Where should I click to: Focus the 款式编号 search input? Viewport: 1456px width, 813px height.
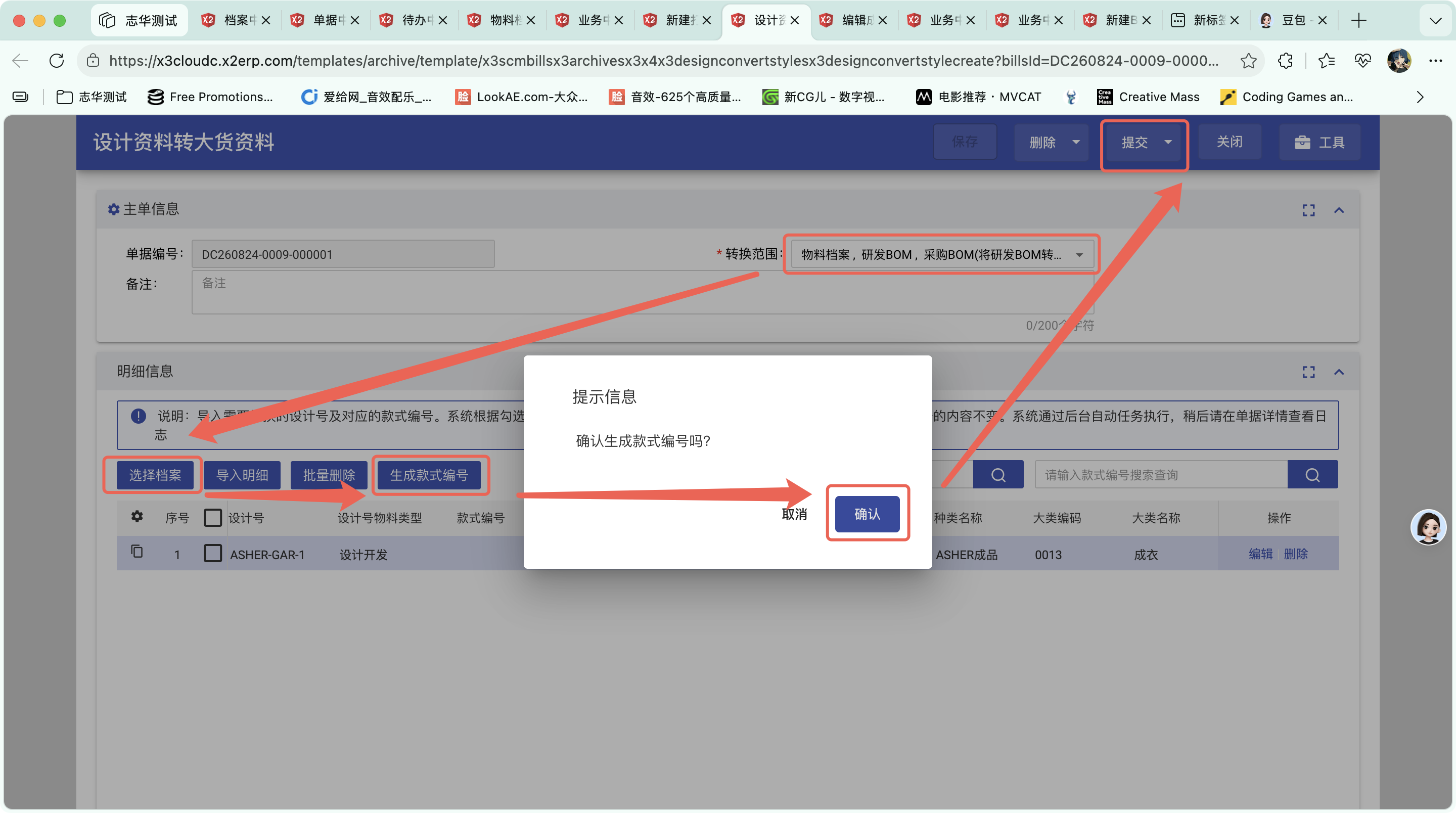1161,474
